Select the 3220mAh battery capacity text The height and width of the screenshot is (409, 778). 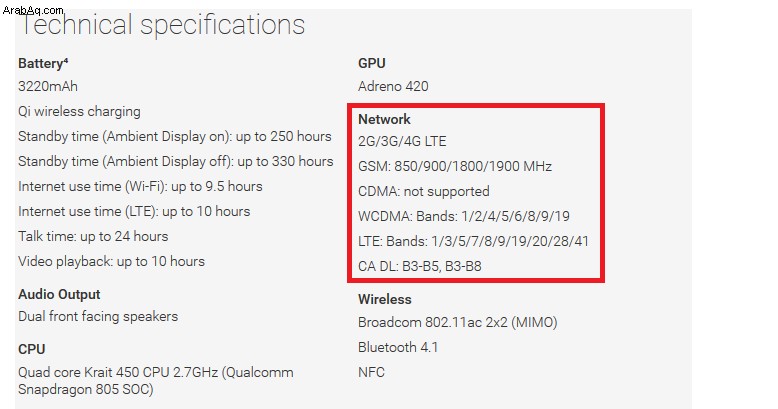pyautogui.click(x=48, y=86)
